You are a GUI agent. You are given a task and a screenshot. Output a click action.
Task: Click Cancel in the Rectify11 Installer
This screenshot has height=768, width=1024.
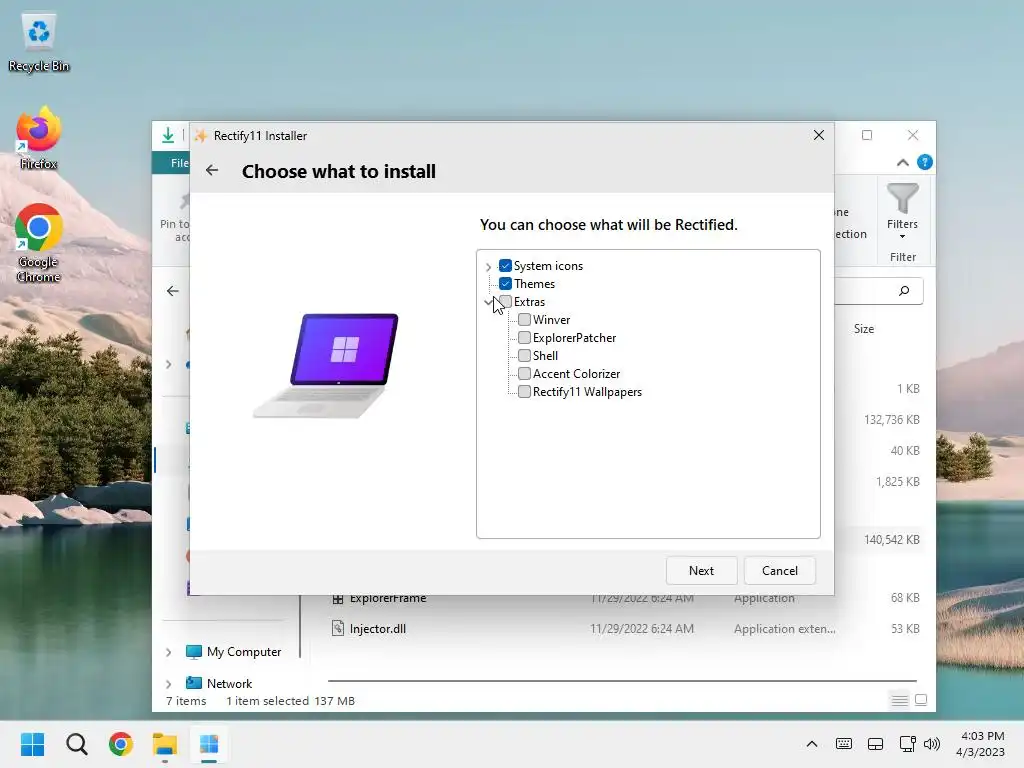pos(780,570)
